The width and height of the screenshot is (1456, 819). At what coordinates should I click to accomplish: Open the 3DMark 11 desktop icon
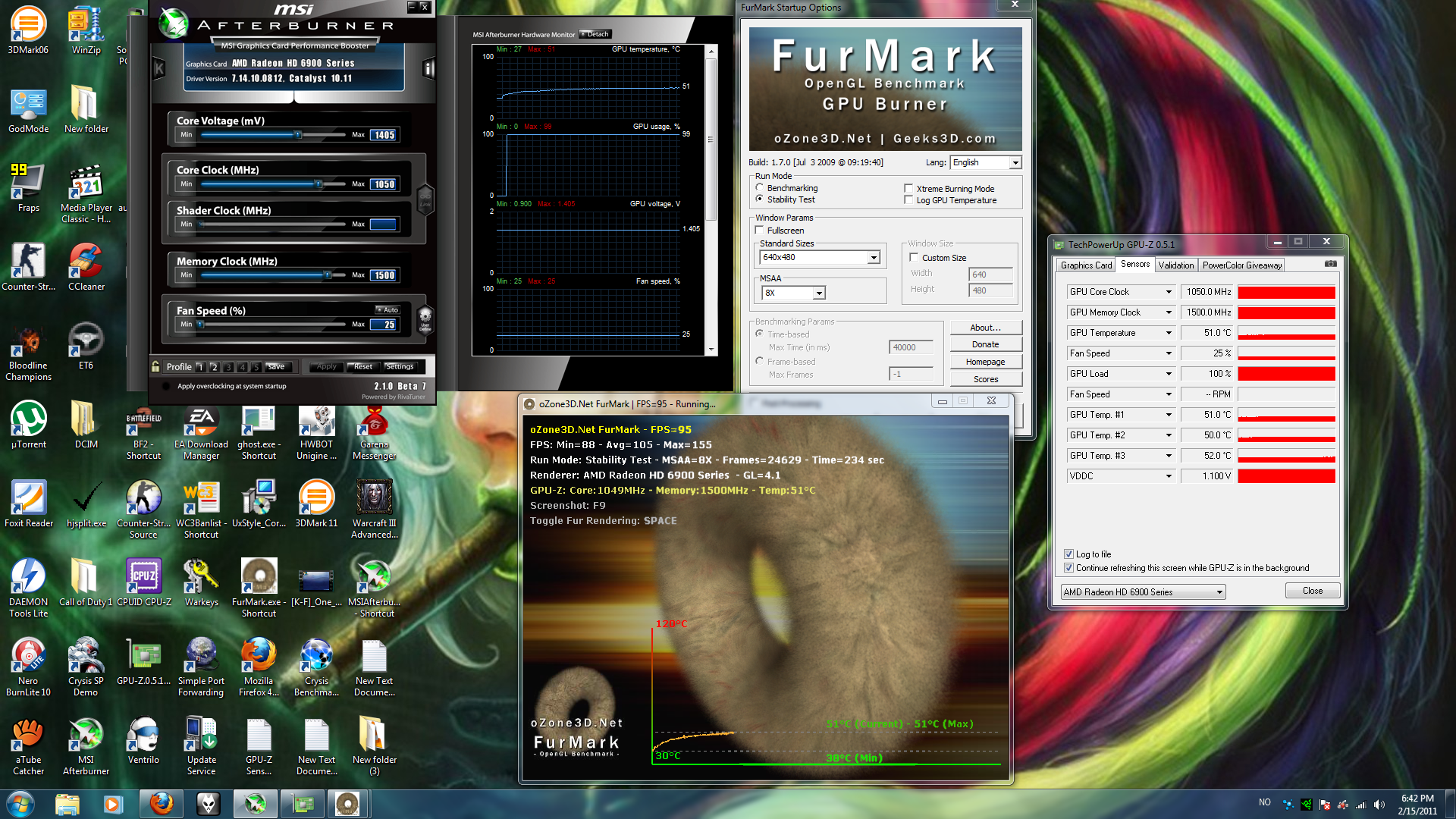point(316,504)
